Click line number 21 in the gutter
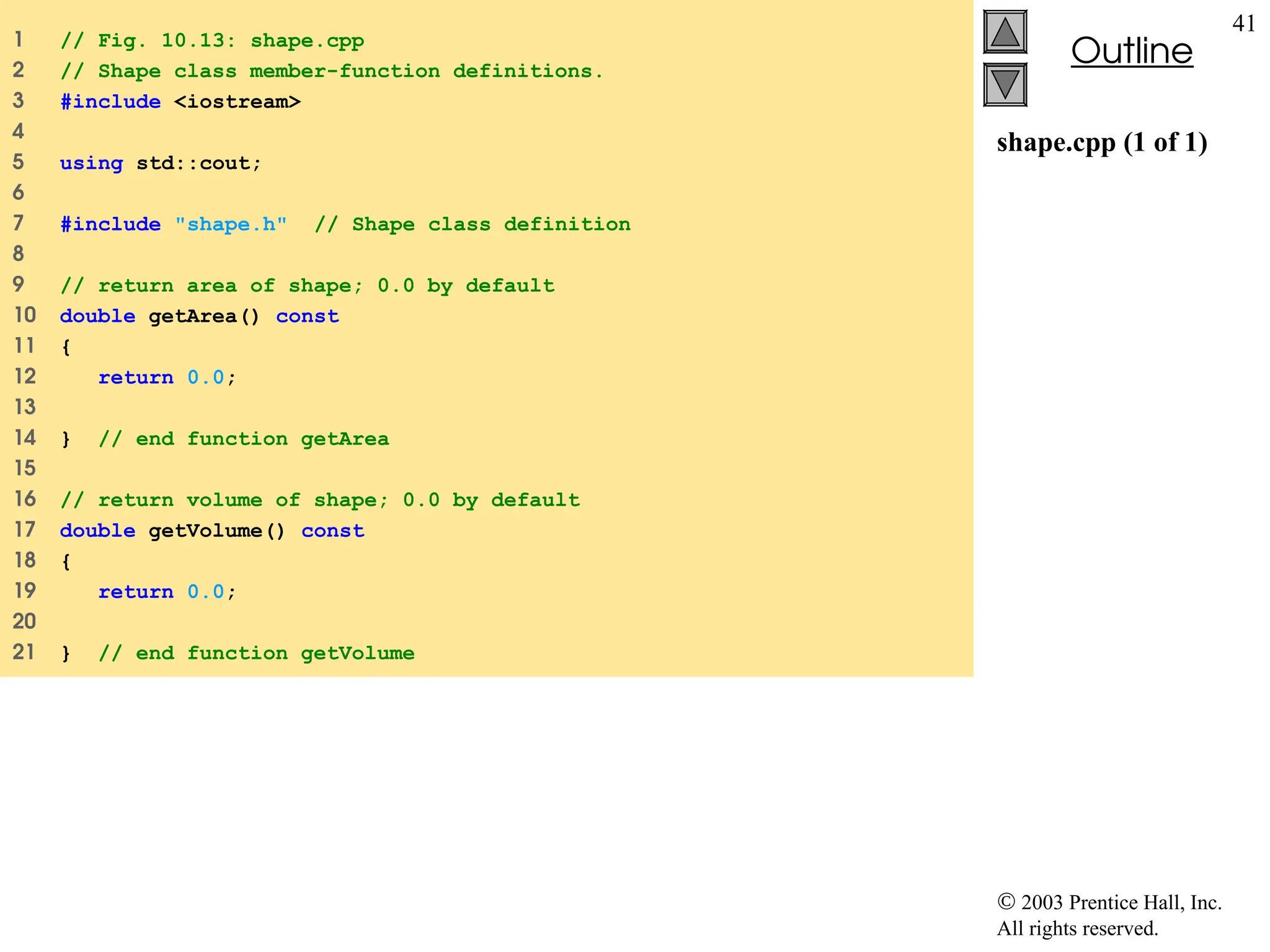This screenshot has height=952, width=1270. (x=24, y=652)
